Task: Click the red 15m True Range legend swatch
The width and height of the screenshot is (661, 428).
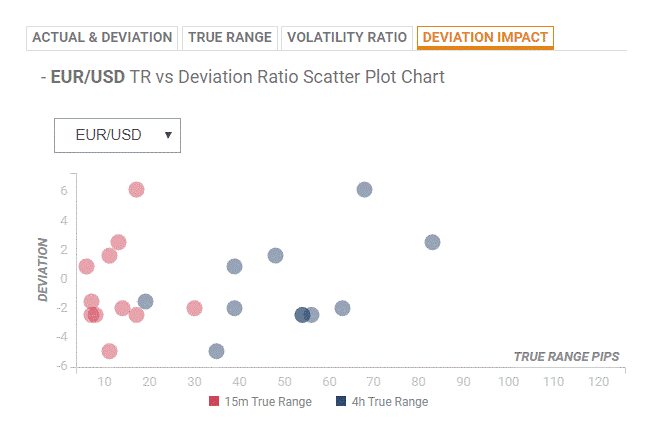Action: click(x=214, y=402)
